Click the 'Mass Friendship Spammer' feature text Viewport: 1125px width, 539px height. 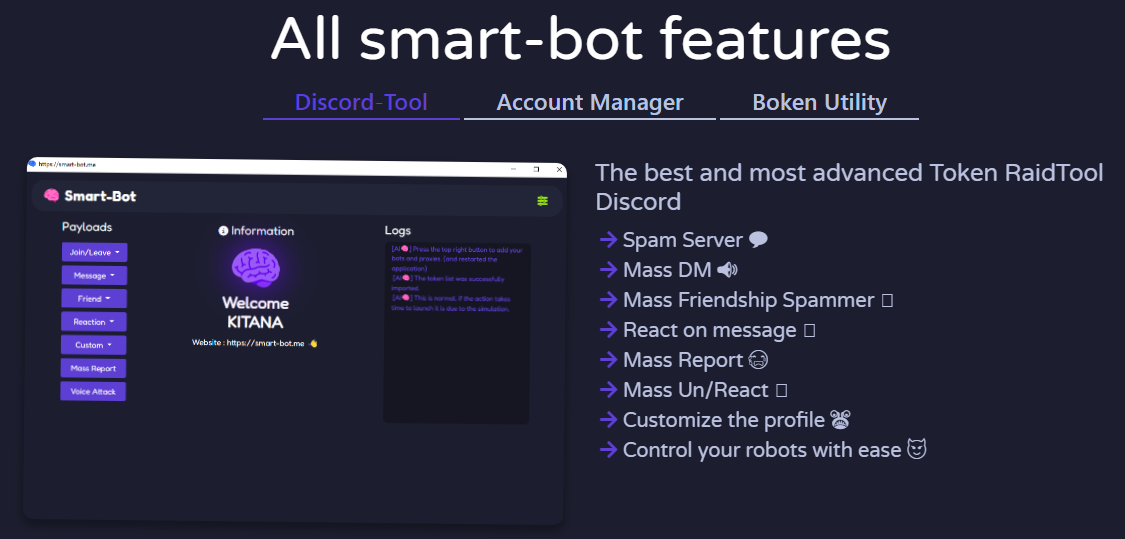click(x=749, y=300)
